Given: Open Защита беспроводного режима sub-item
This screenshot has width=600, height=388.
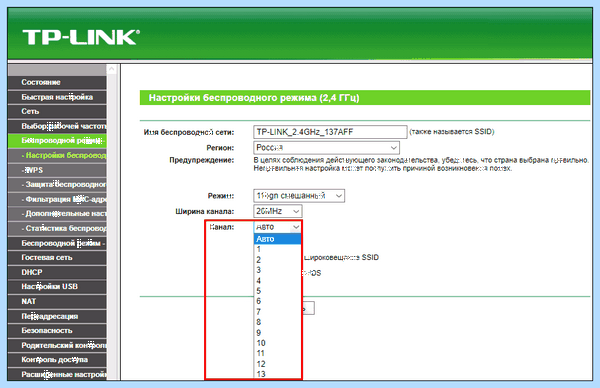Looking at the screenshot, I should point(57,184).
